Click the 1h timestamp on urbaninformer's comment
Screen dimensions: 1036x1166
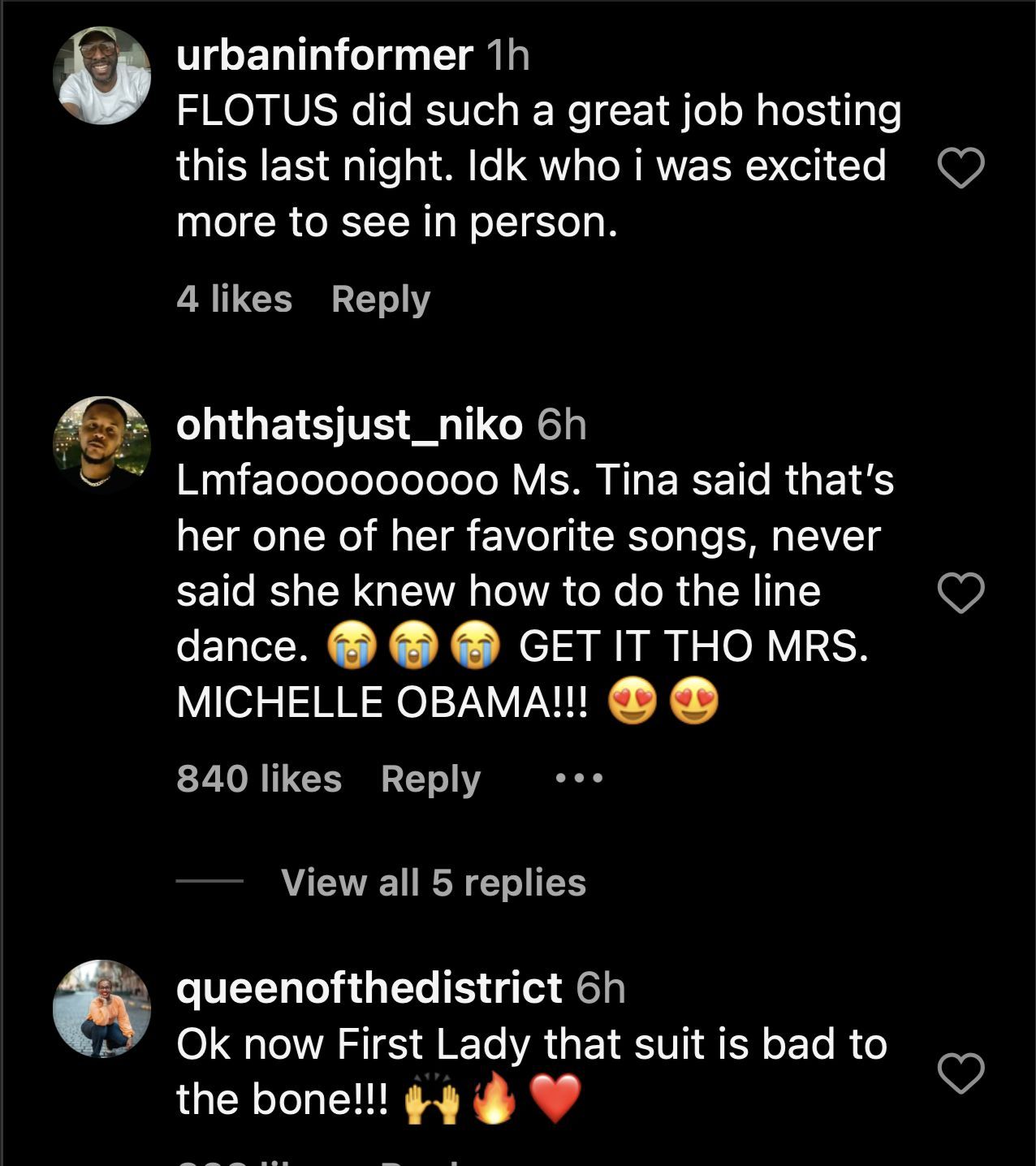click(507, 56)
